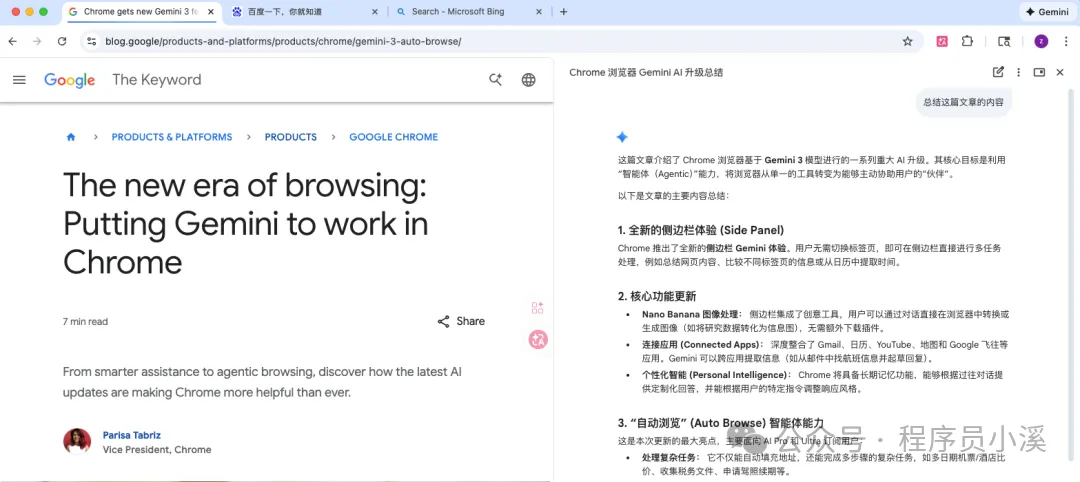Screen dimensions: 1080x482
Task: Click the Chrome 浏览器 Gemini AI 升级总结 title
Action: 646,72
